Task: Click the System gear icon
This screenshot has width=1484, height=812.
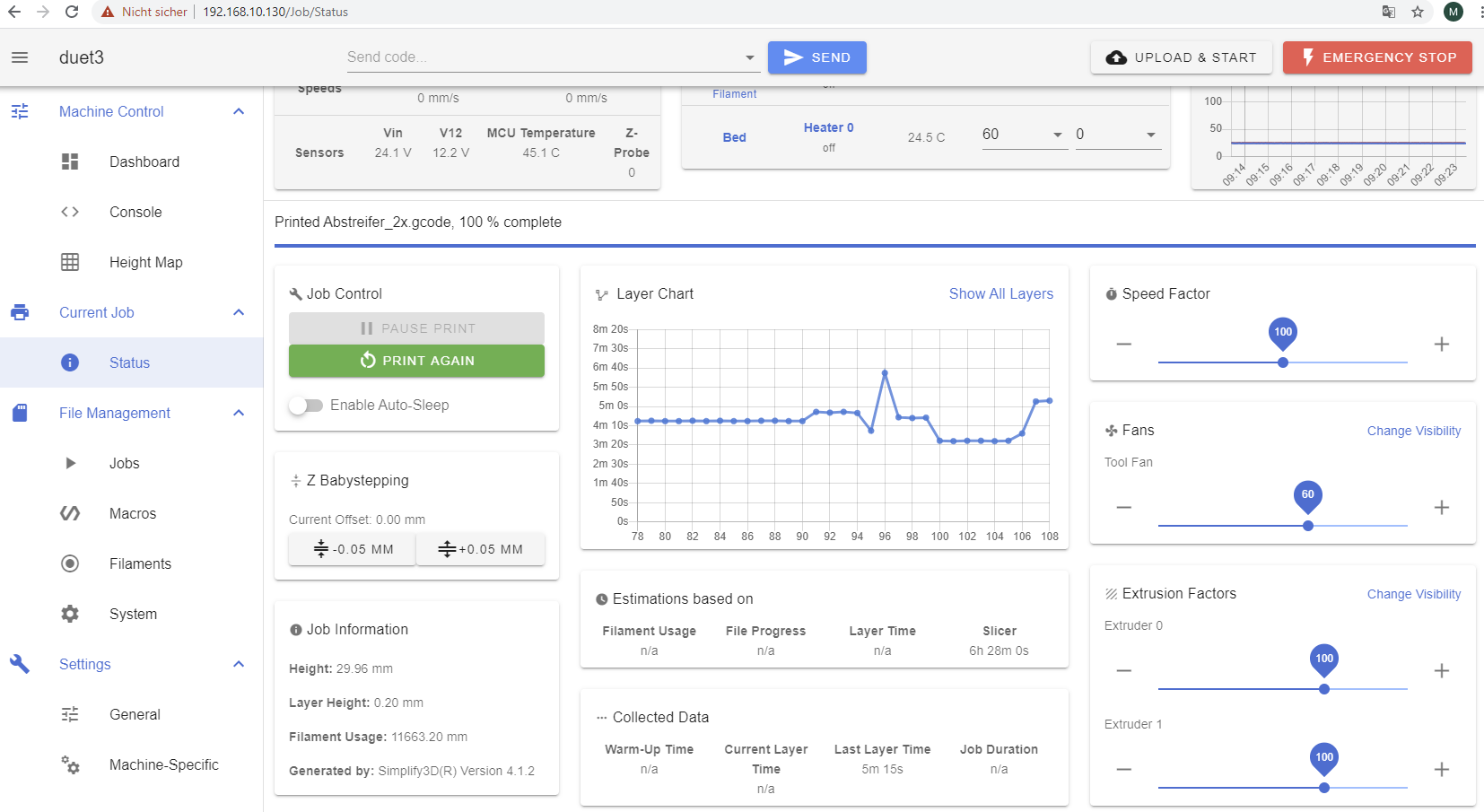Action: (70, 614)
